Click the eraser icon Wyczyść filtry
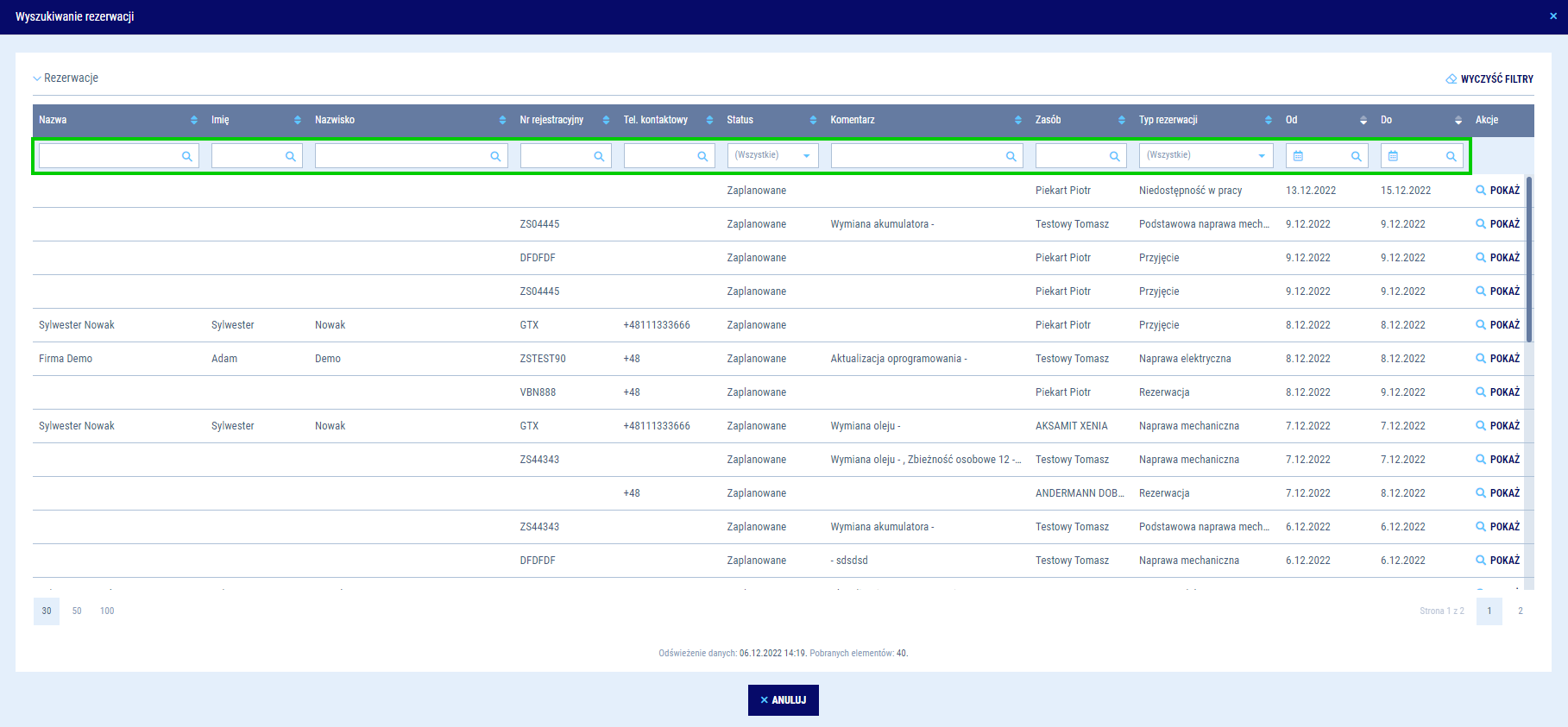Viewport: 1568px width, 727px height. (x=1452, y=78)
